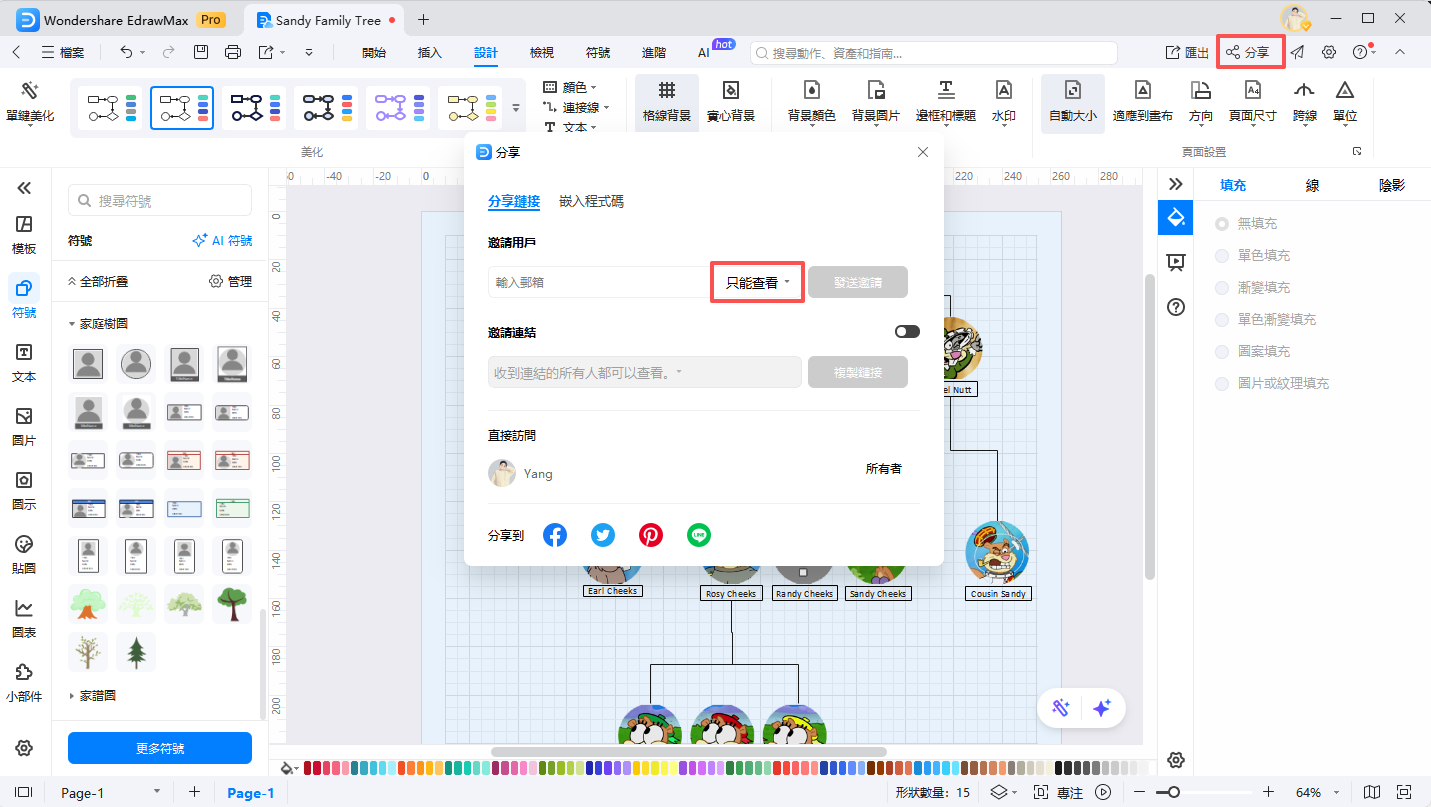Viewport: 1431px width, 807px height.
Task: Open the 小部件 widgets panel
Action: [x=24, y=678]
